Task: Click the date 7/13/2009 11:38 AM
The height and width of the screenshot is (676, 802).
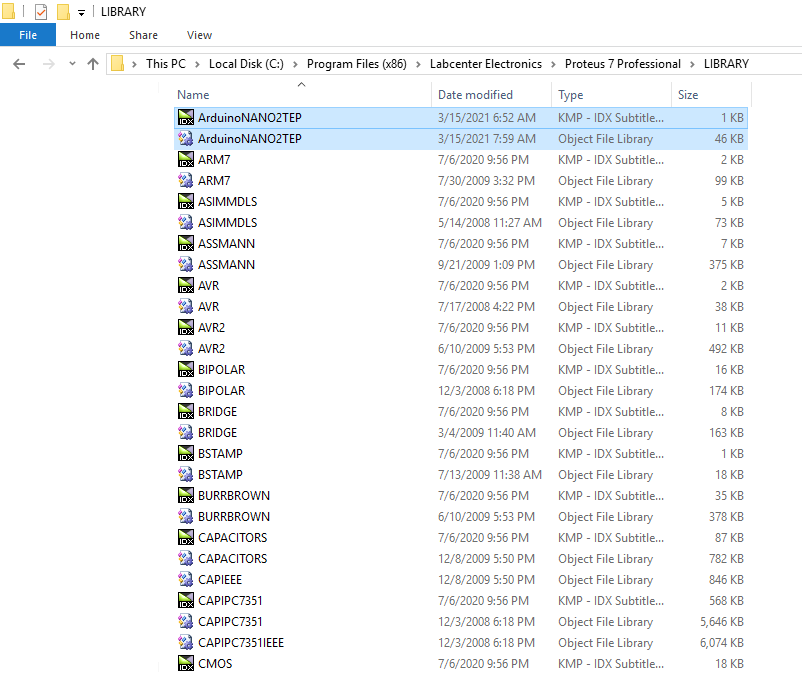Action: tap(489, 475)
